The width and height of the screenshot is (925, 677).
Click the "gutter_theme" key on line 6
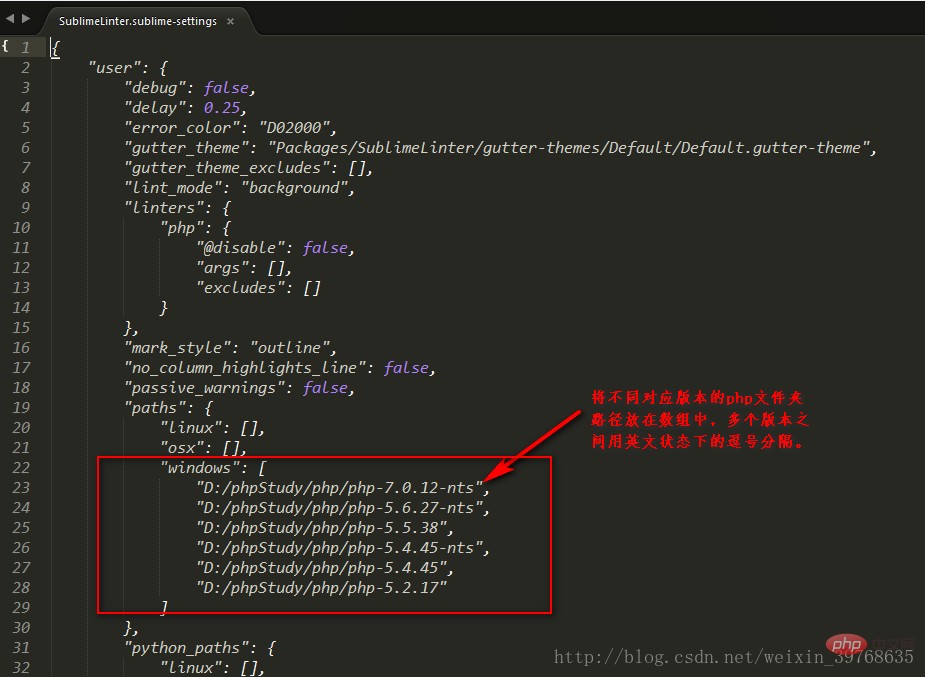click(x=186, y=148)
